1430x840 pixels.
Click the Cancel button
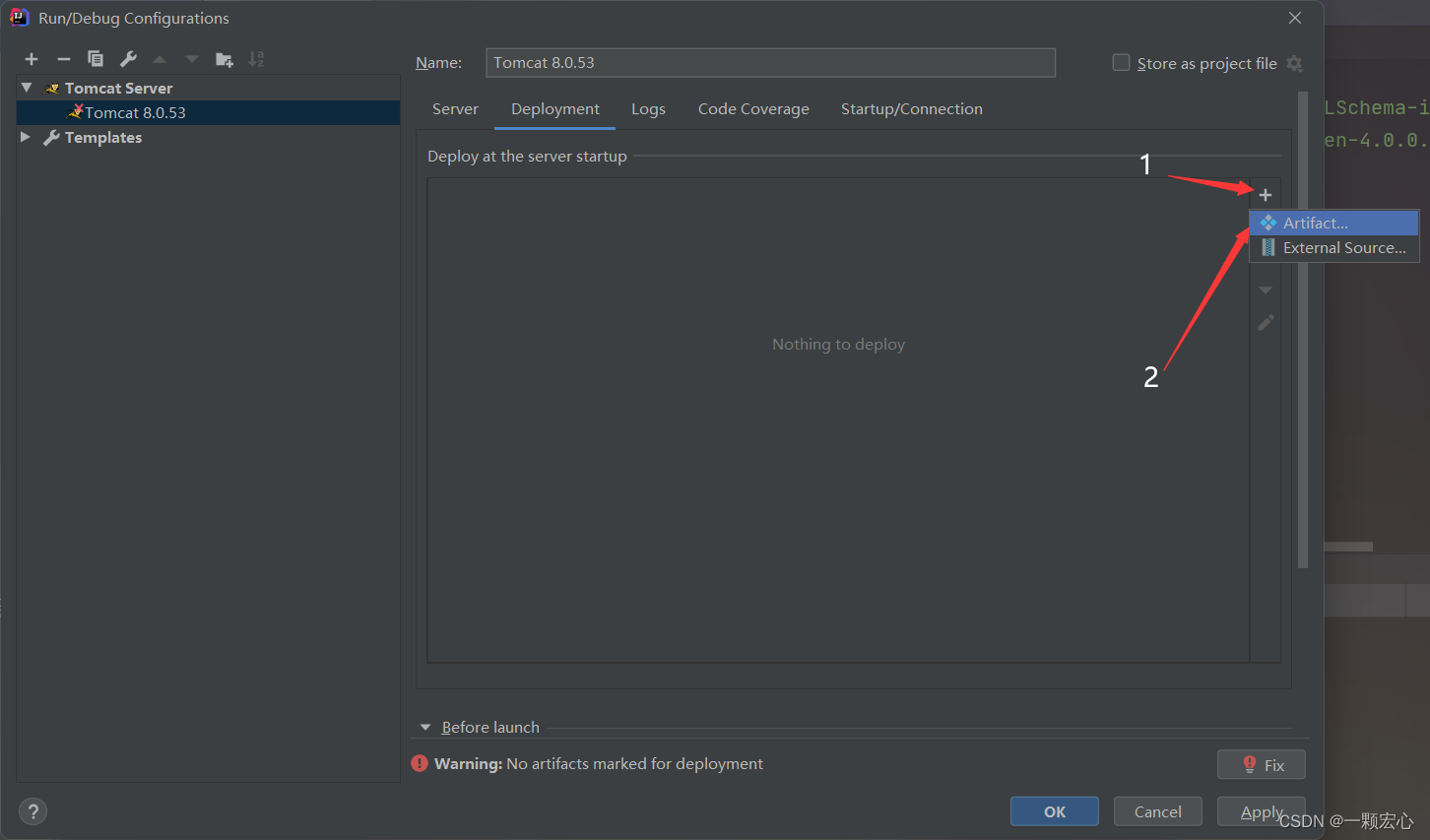click(x=1158, y=811)
